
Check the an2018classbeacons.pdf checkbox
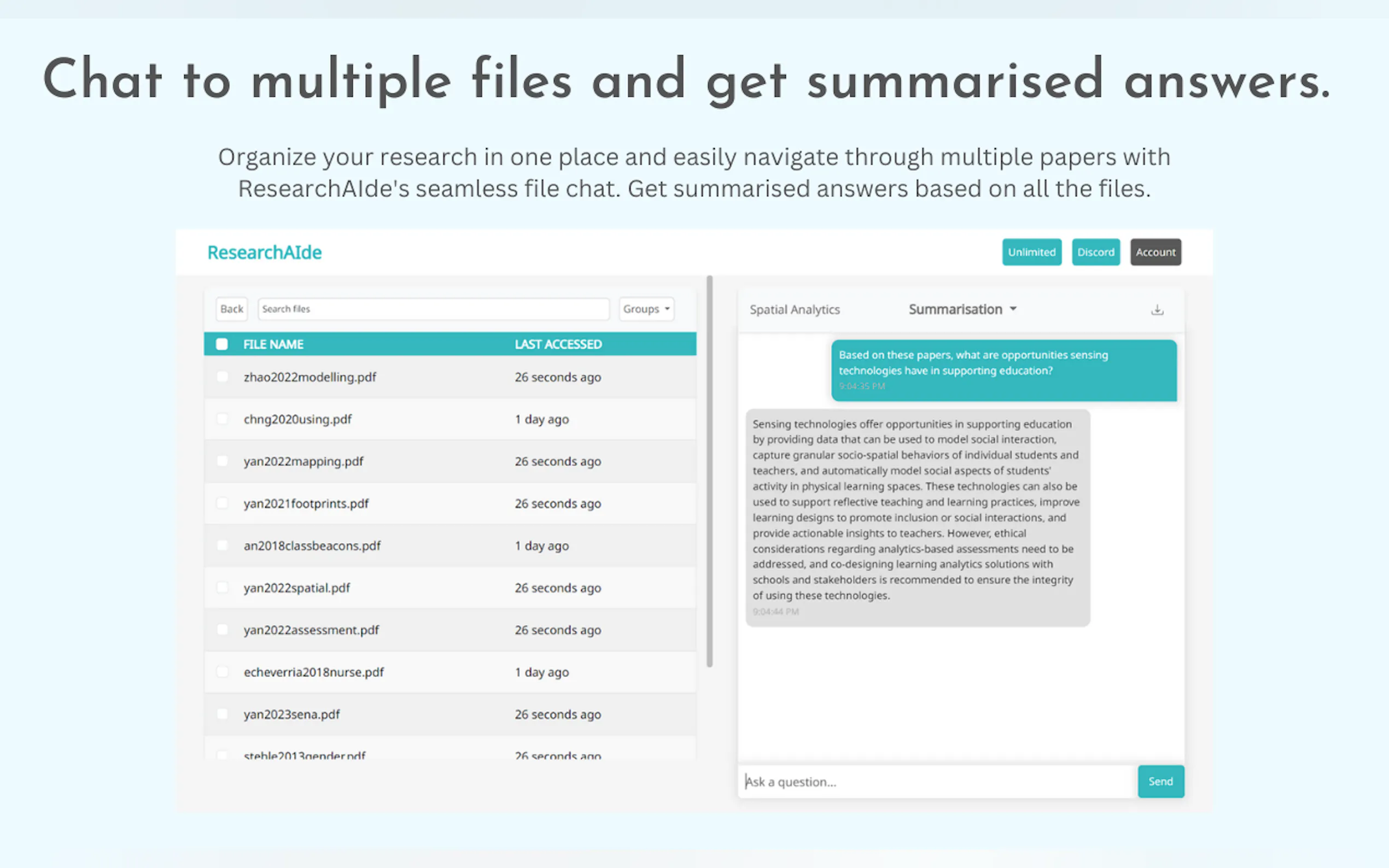tap(222, 546)
